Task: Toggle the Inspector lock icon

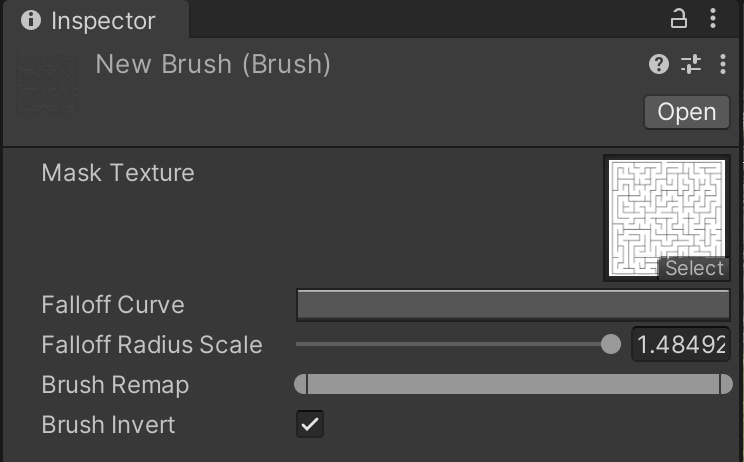Action: [x=679, y=19]
